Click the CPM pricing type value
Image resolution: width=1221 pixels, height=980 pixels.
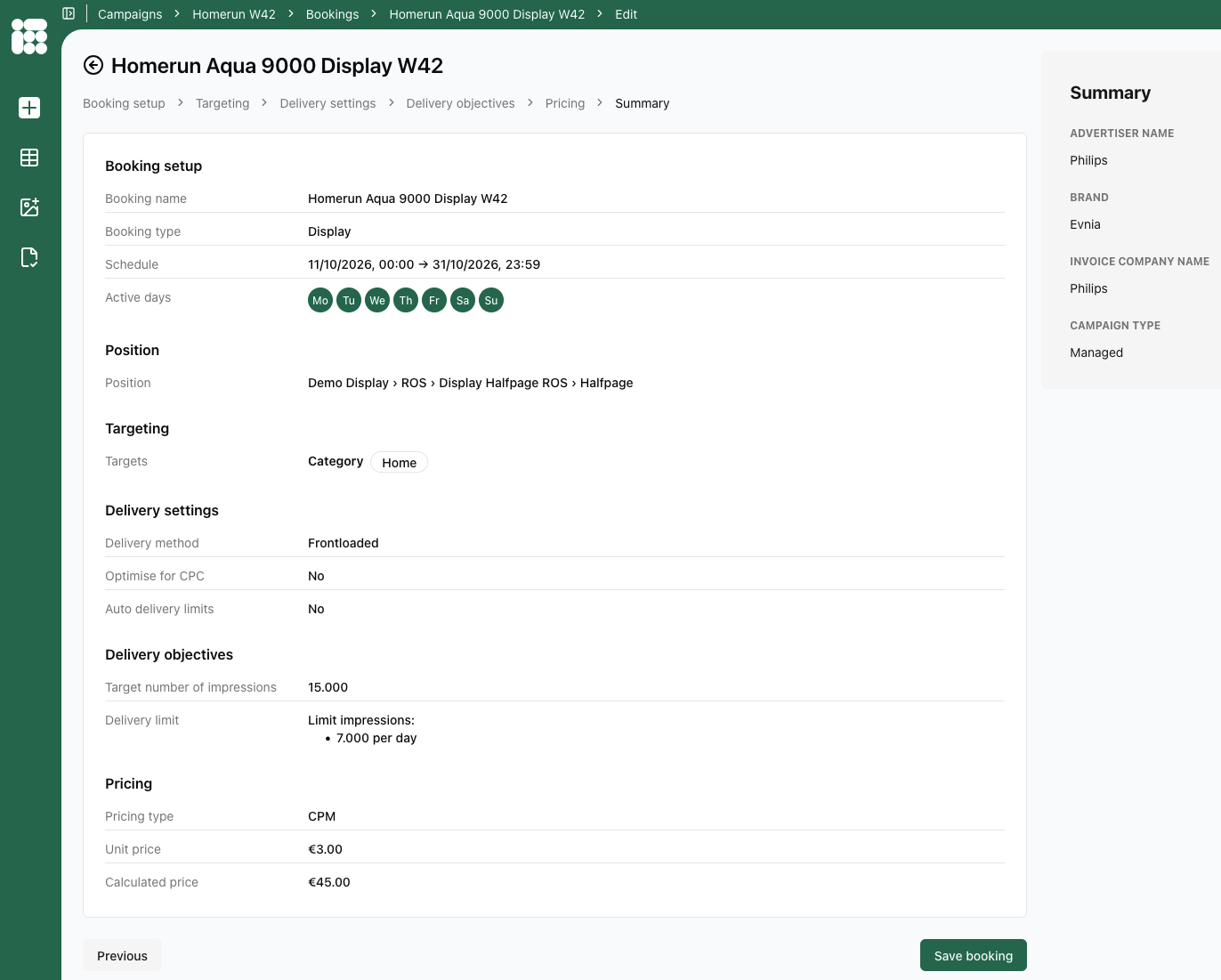pyautogui.click(x=321, y=816)
